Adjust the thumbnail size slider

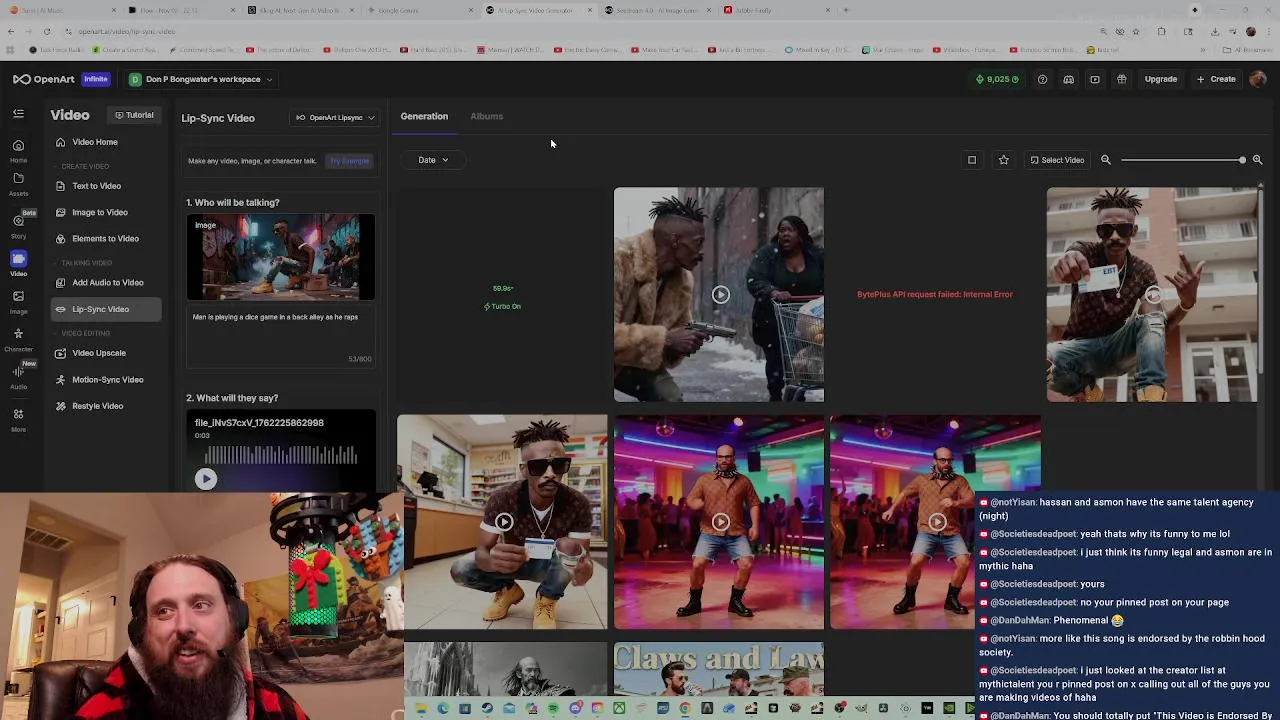[1182, 160]
